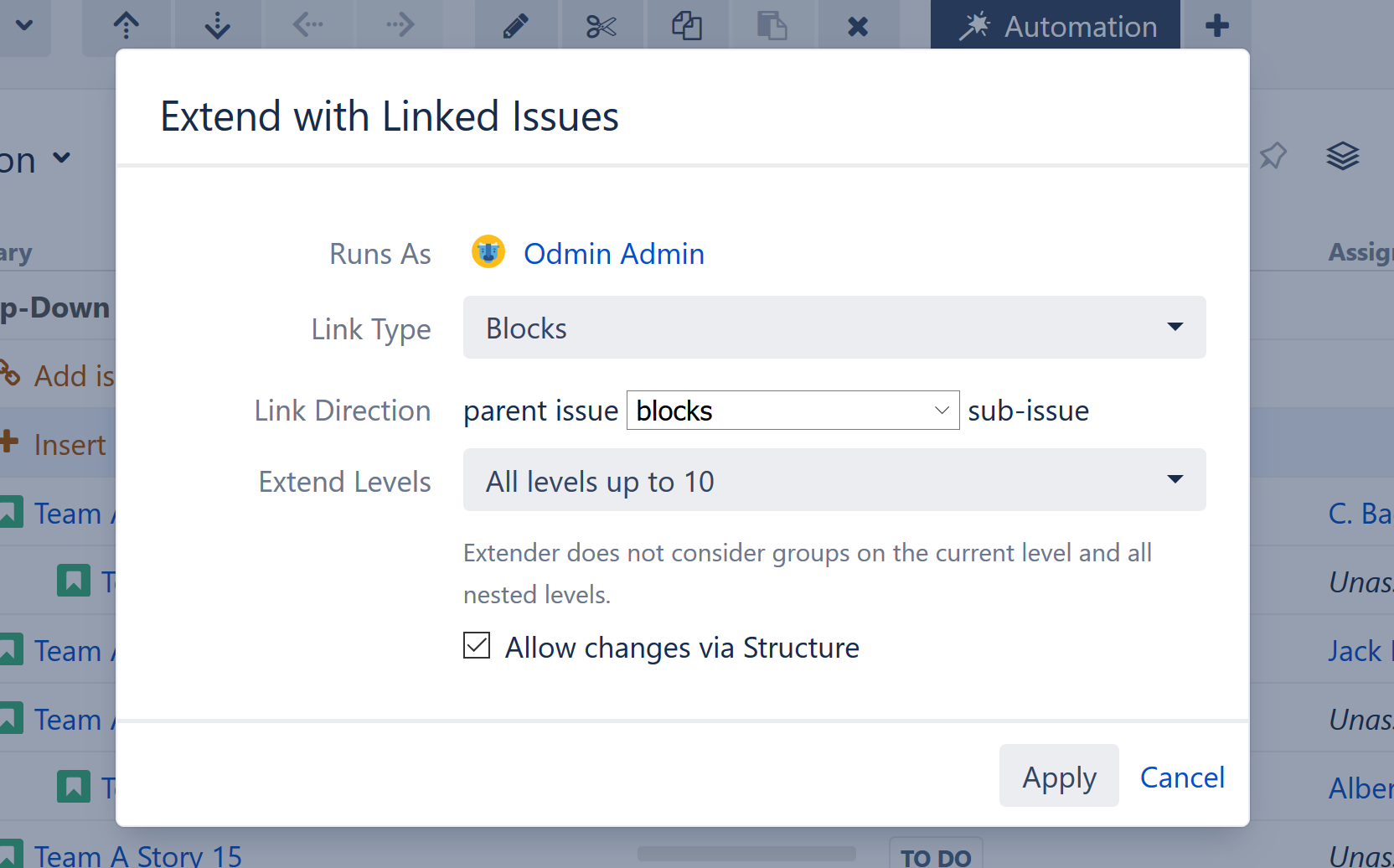Click the TO DO status badge

click(936, 855)
